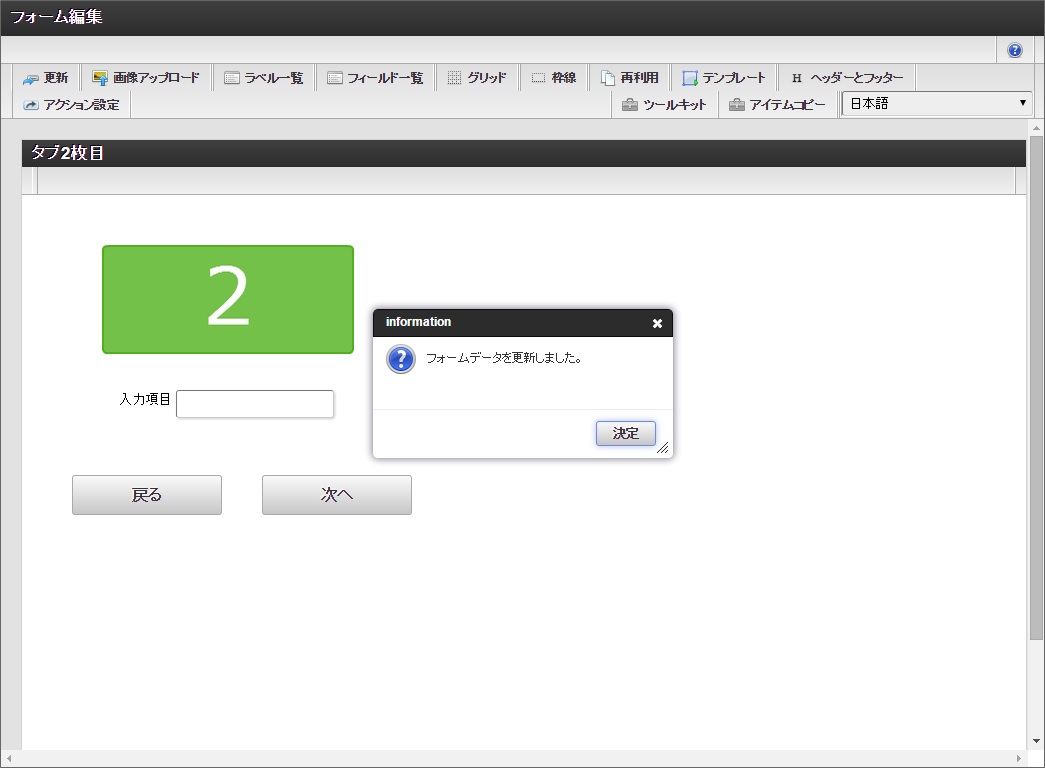Close the information dialog with X
The width and height of the screenshot is (1045, 768).
(657, 323)
